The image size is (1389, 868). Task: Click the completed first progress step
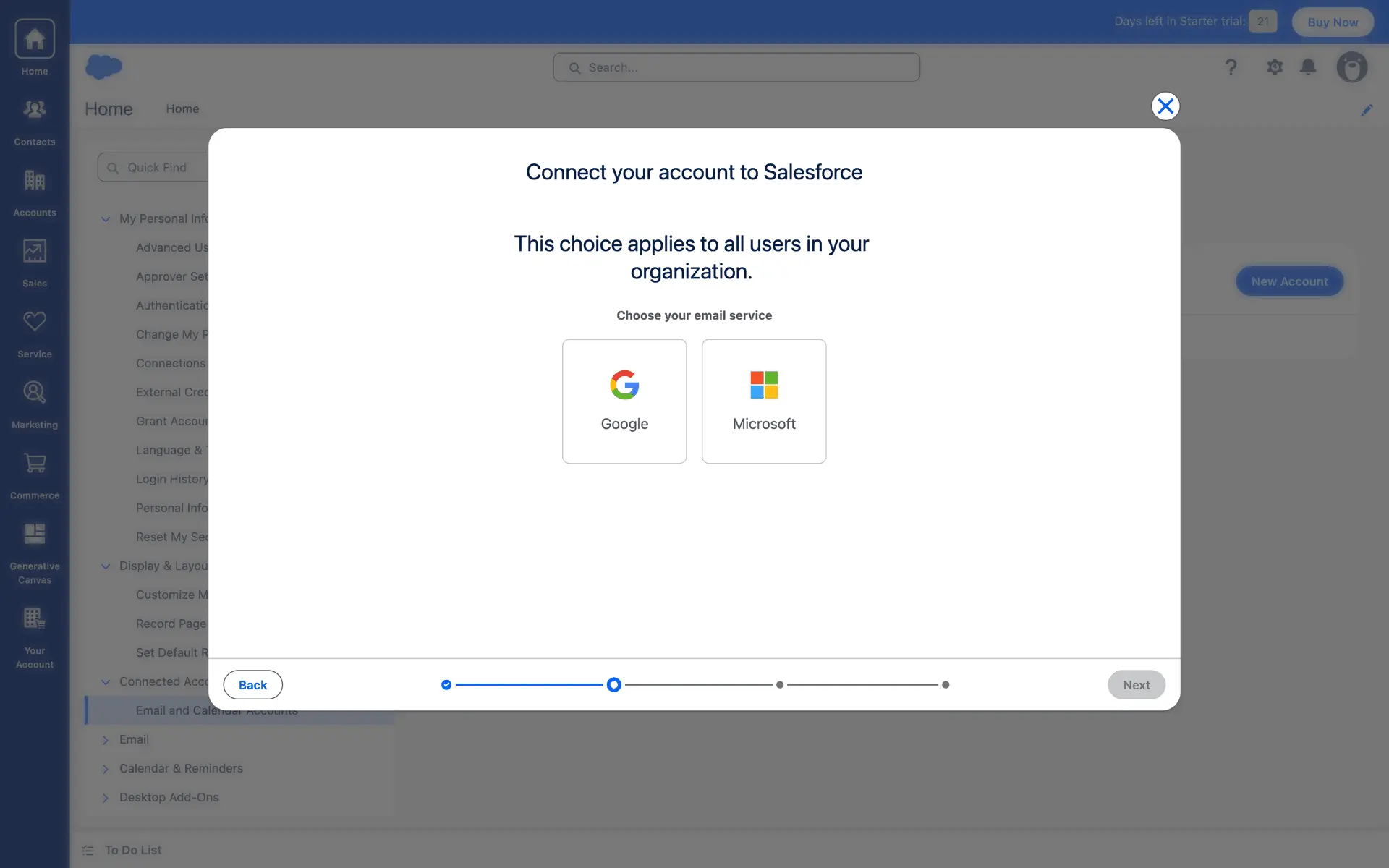point(446,685)
